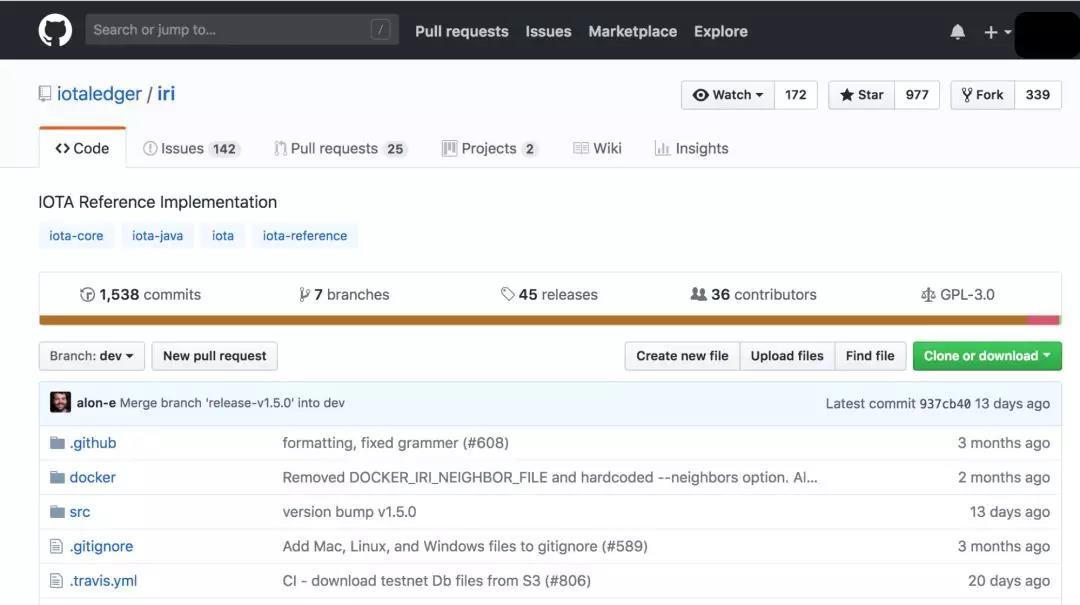Image resolution: width=1080 pixels, height=605 pixels.
Task: Open Marketplace in top navigation
Action: (x=632, y=31)
